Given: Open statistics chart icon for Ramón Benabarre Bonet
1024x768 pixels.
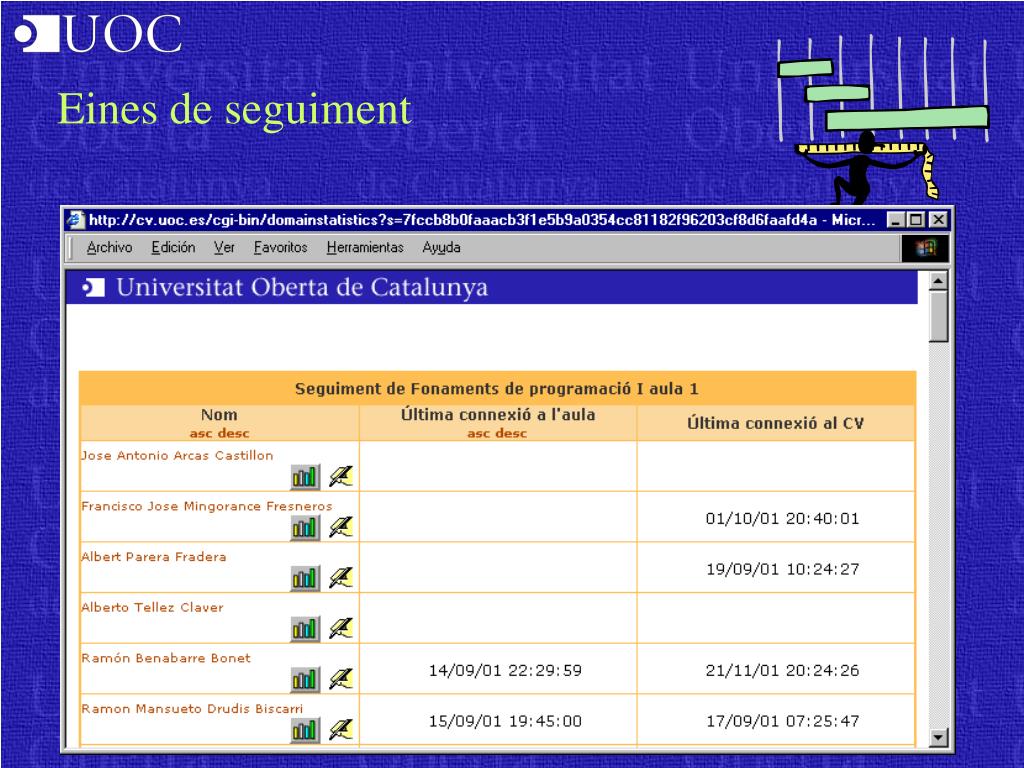Looking at the screenshot, I should pyautogui.click(x=305, y=680).
